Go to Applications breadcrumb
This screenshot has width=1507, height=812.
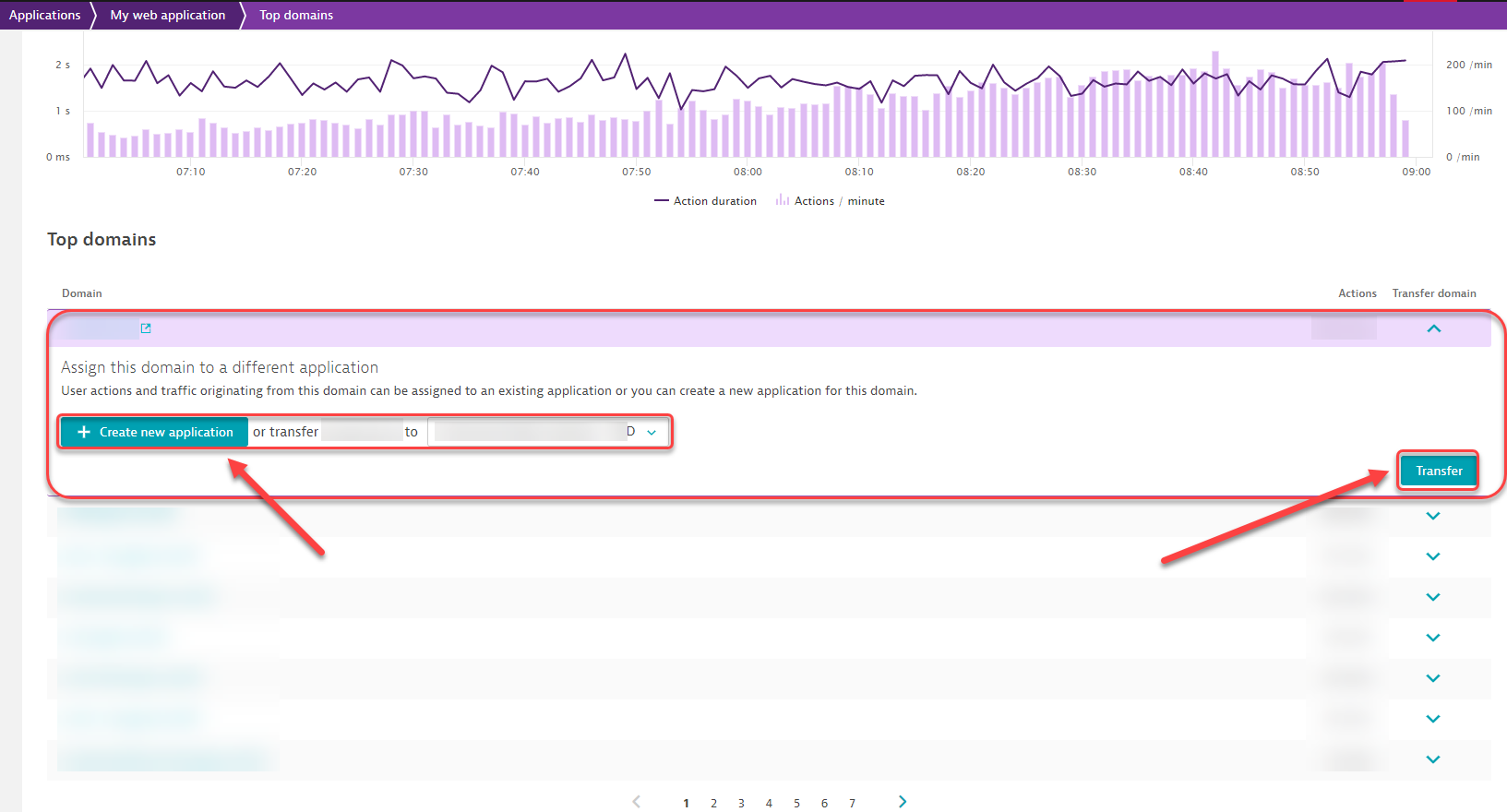pos(44,15)
